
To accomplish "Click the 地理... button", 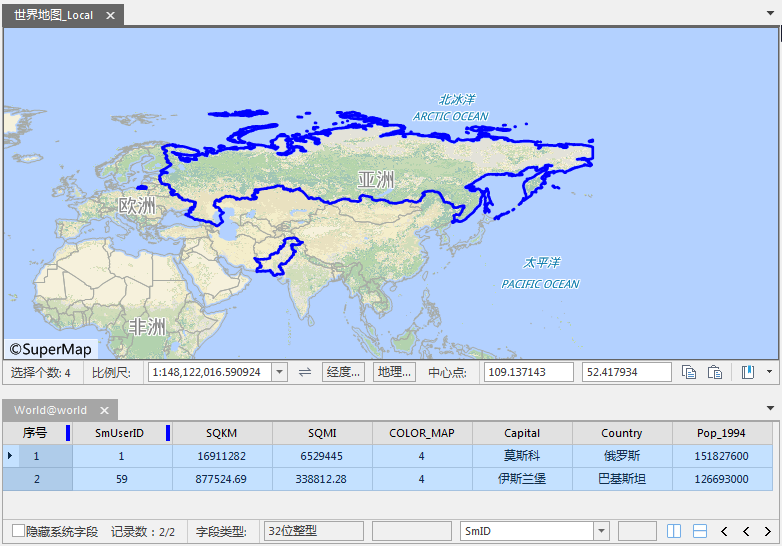I will pos(394,372).
